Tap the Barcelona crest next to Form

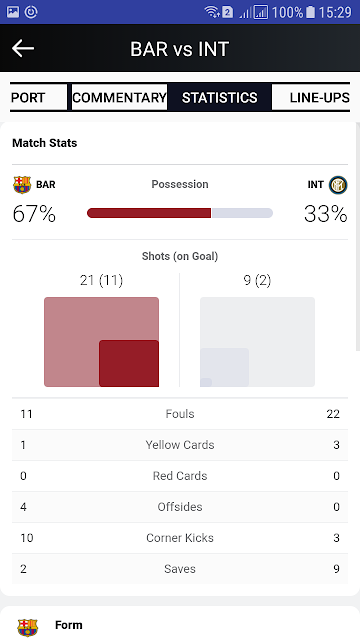pos(27,627)
